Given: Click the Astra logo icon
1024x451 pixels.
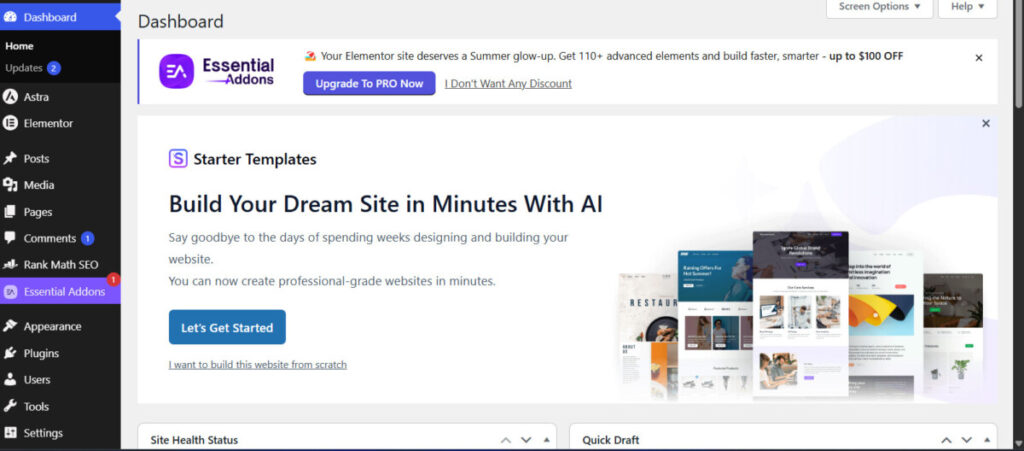Looking at the screenshot, I should click(10, 97).
